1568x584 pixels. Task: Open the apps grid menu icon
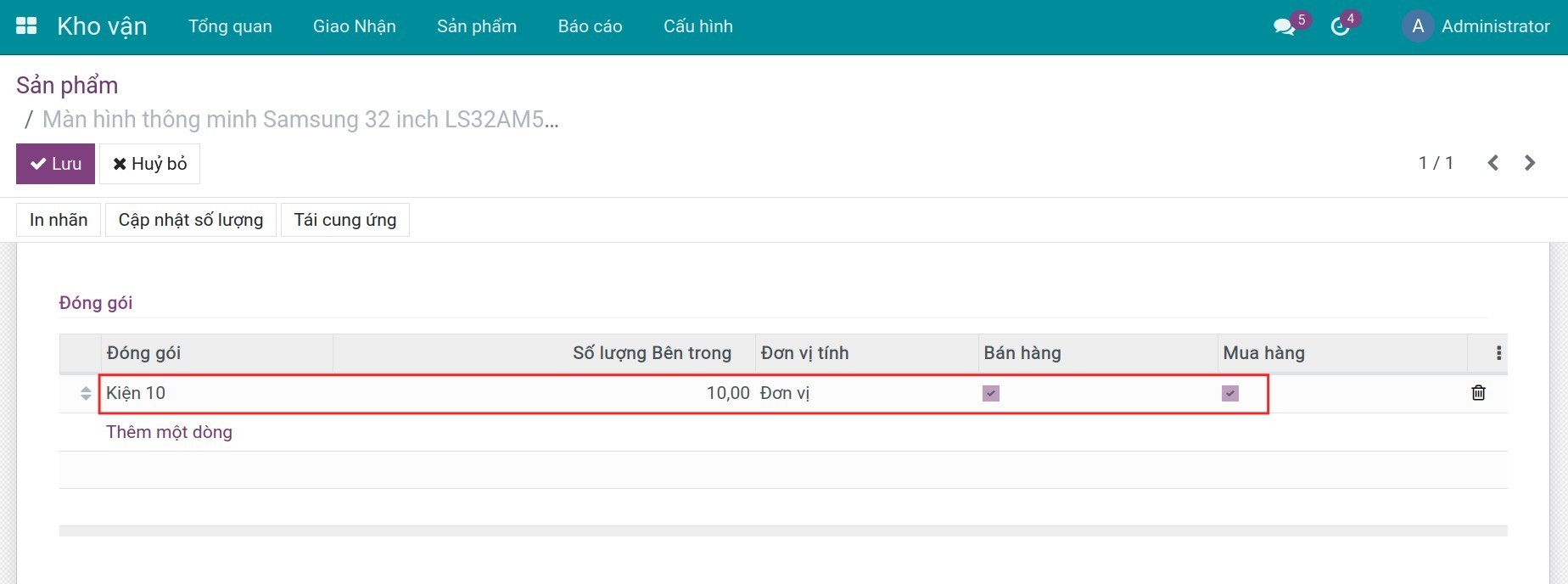[x=26, y=26]
